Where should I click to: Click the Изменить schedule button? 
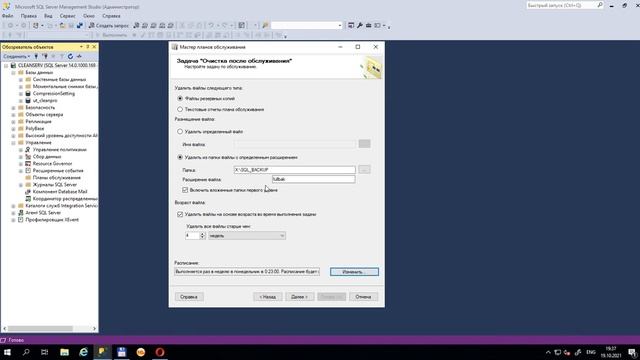coord(354,272)
